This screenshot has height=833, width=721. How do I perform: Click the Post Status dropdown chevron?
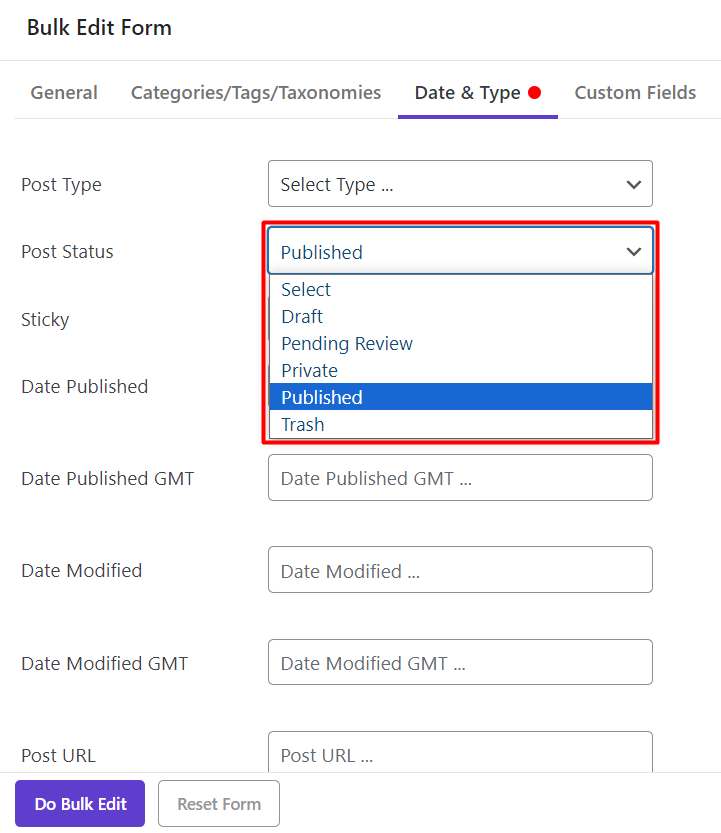633,251
